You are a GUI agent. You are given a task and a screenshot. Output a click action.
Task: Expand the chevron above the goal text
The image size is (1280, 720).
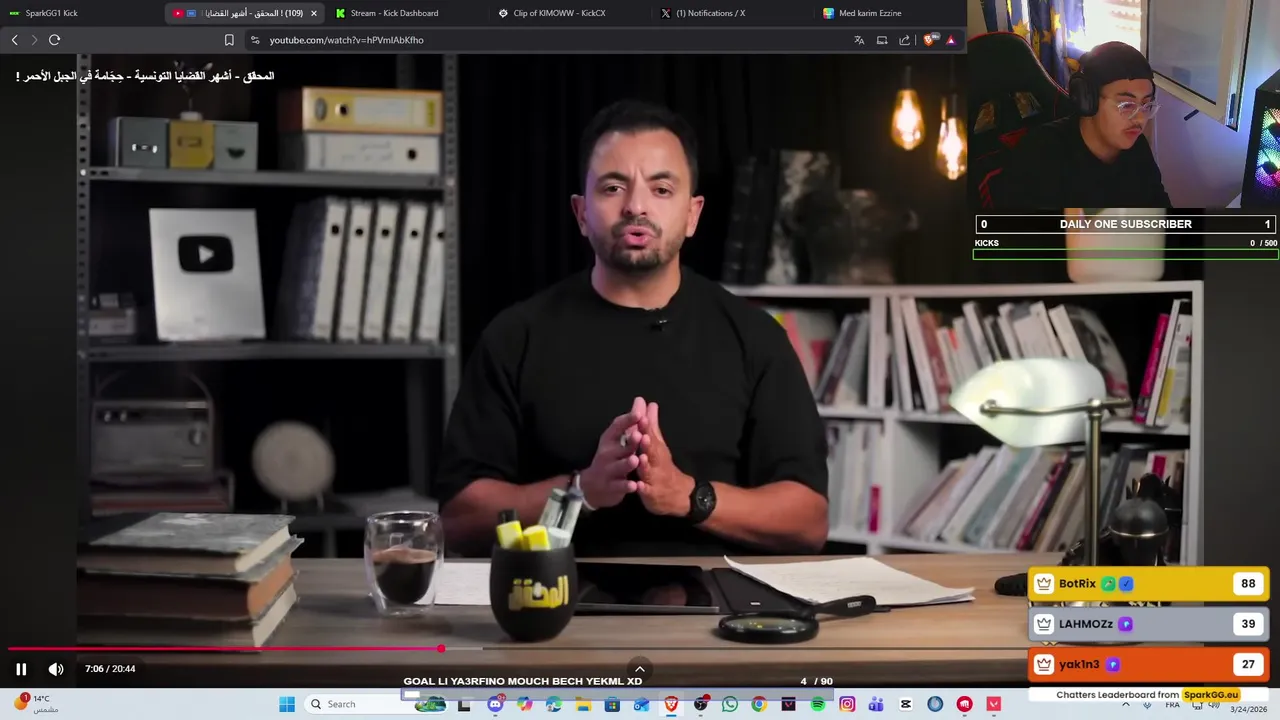click(640, 669)
